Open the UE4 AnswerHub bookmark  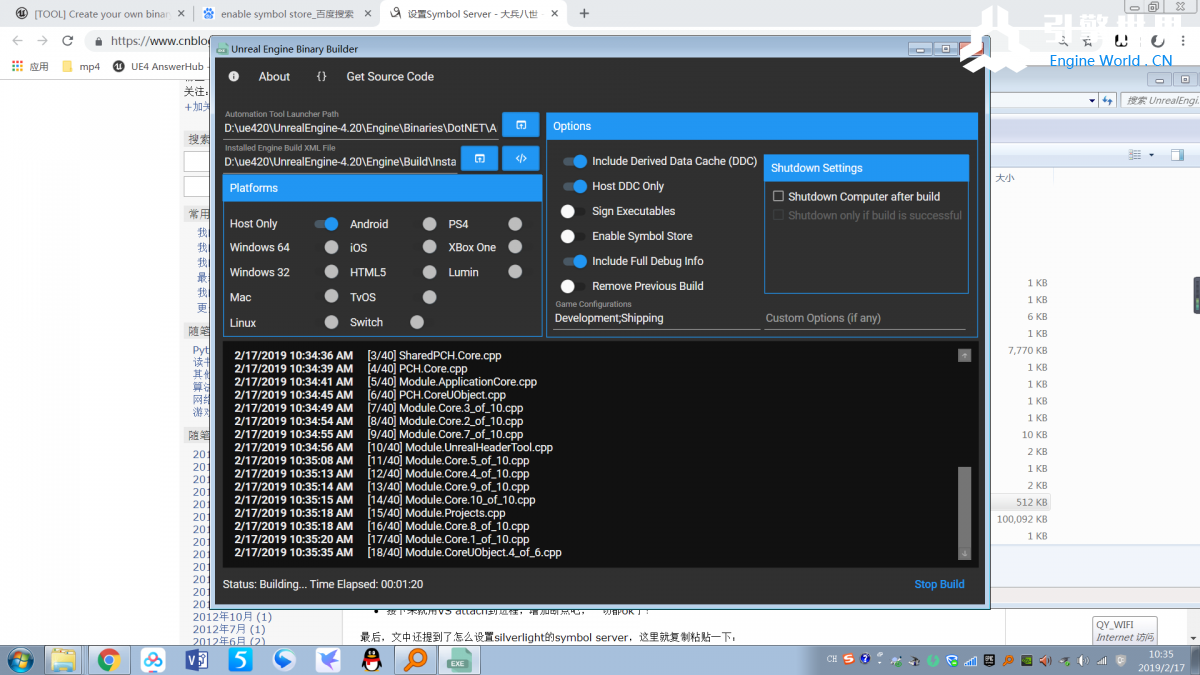(160, 67)
